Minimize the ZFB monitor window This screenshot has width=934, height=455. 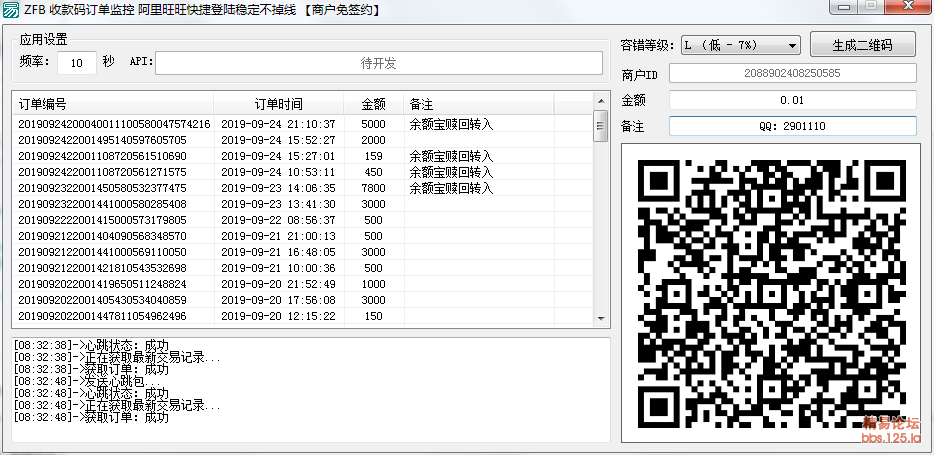[841, 7]
